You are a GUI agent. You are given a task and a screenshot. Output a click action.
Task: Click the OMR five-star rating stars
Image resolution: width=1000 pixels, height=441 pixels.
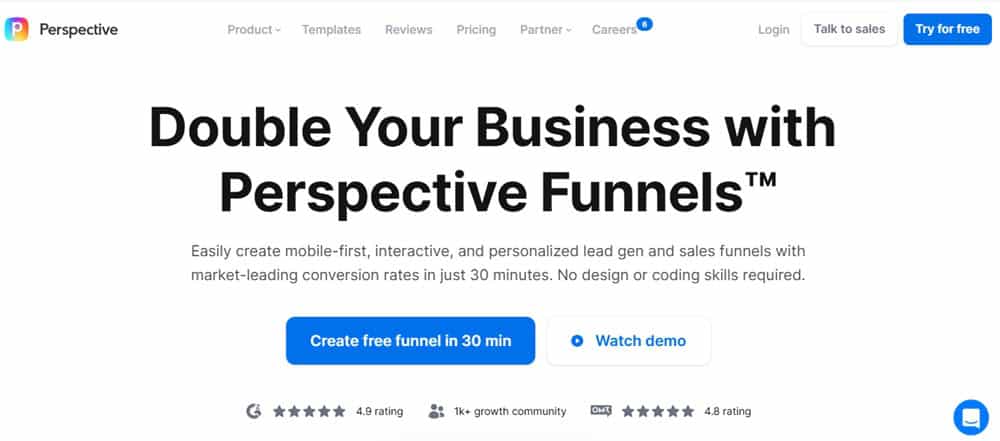[658, 412]
